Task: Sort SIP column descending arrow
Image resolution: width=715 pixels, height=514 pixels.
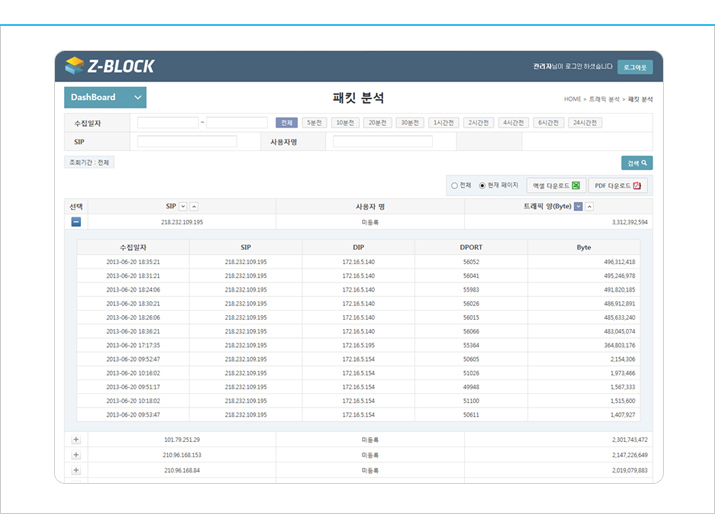Action: 183,207
